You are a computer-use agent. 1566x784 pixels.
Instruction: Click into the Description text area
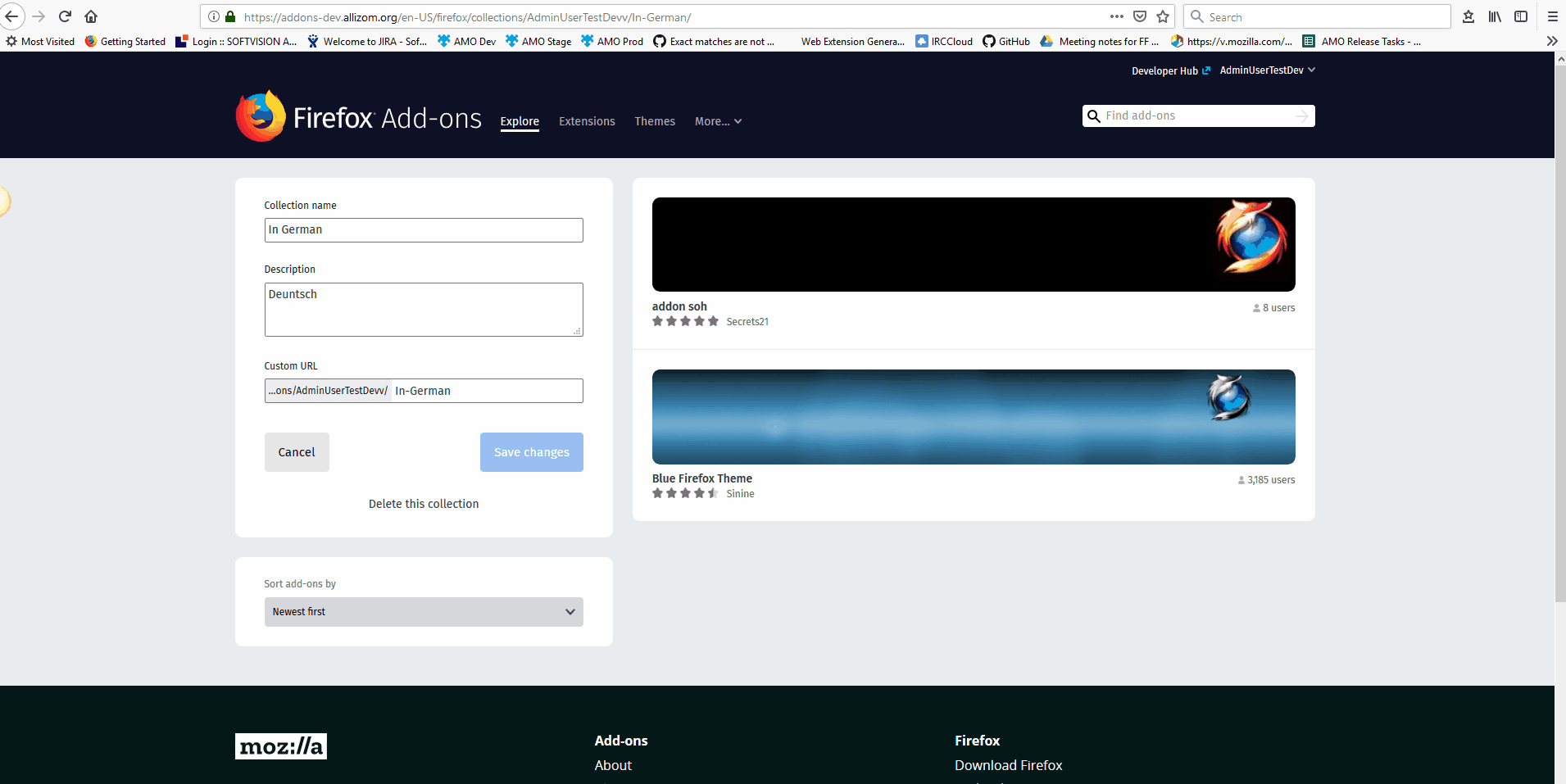pyautogui.click(x=424, y=310)
